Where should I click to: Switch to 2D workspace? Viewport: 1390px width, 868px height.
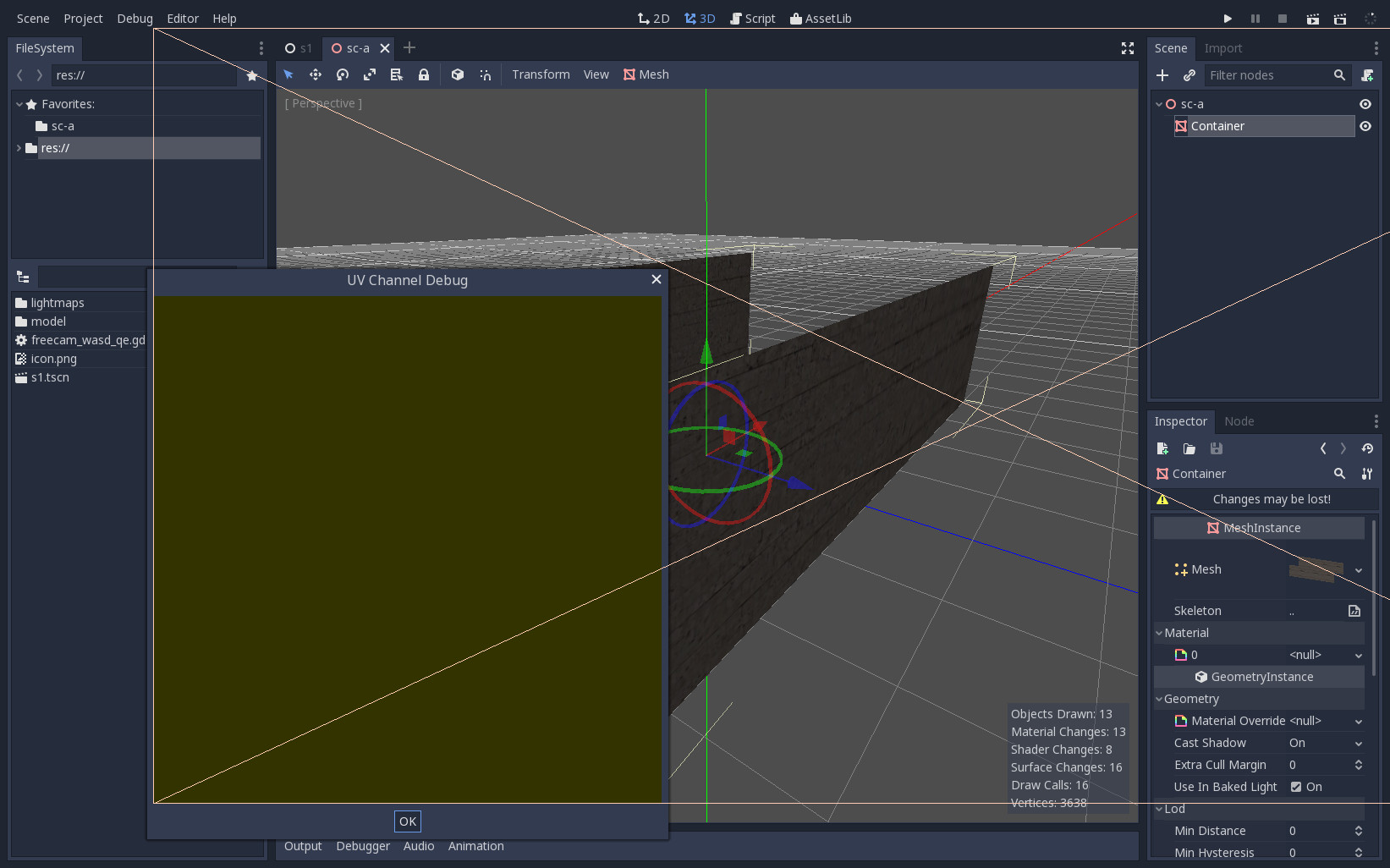click(653, 19)
